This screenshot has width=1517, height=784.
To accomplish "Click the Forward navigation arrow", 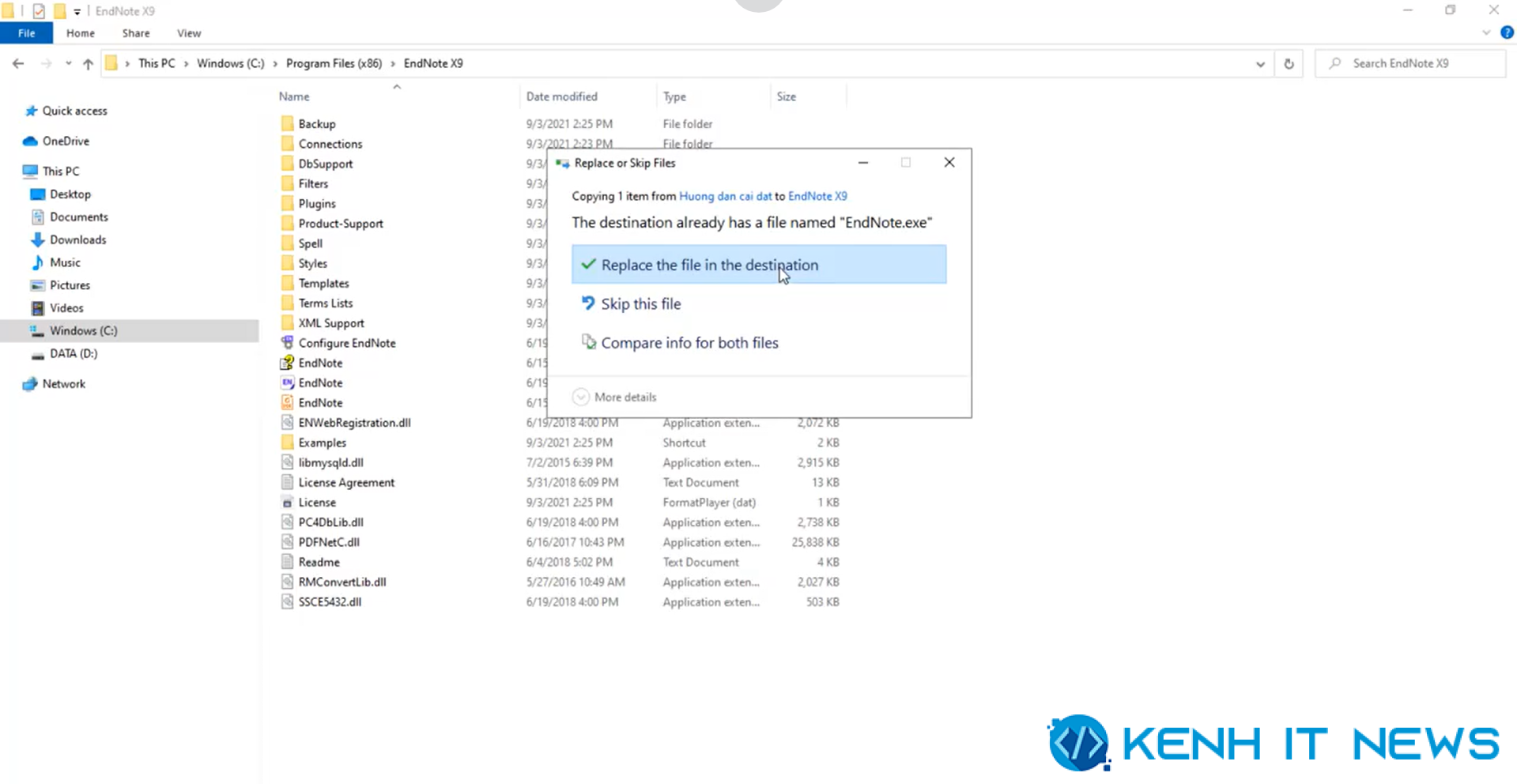I will (46, 63).
